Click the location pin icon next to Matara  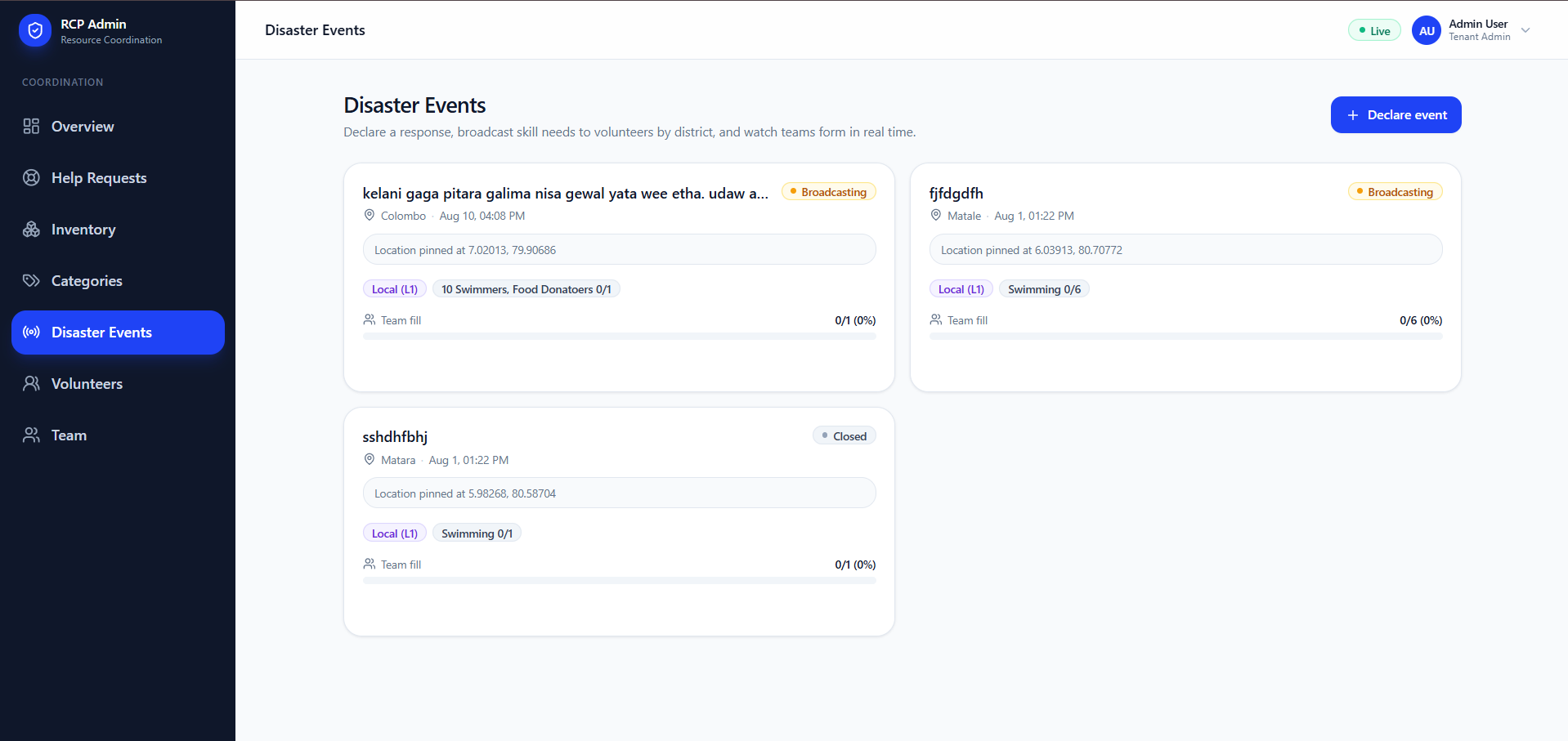(x=370, y=459)
